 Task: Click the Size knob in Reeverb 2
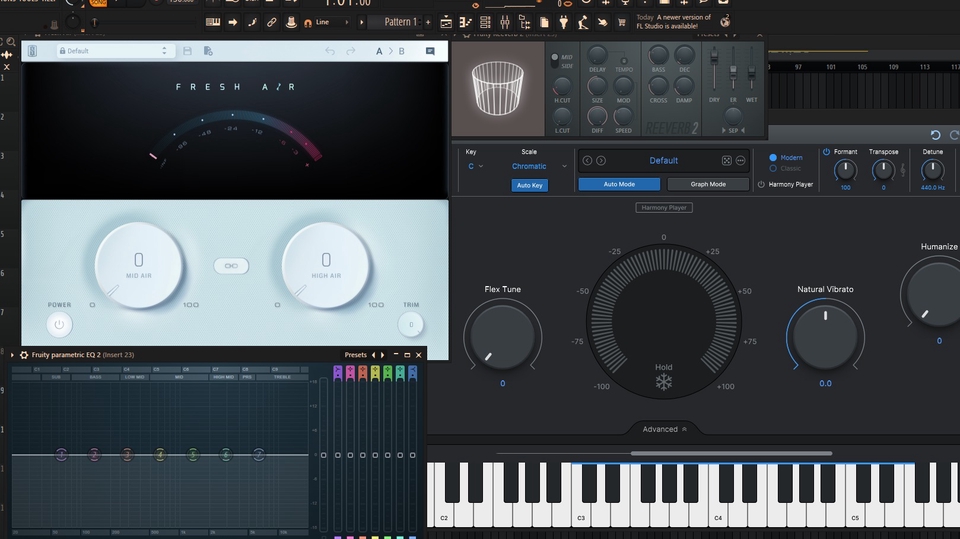[x=597, y=86]
